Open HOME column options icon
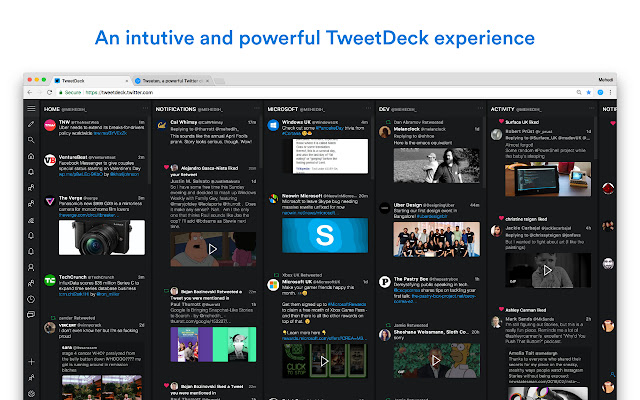The height and width of the screenshot is (400, 640). [x=145, y=108]
